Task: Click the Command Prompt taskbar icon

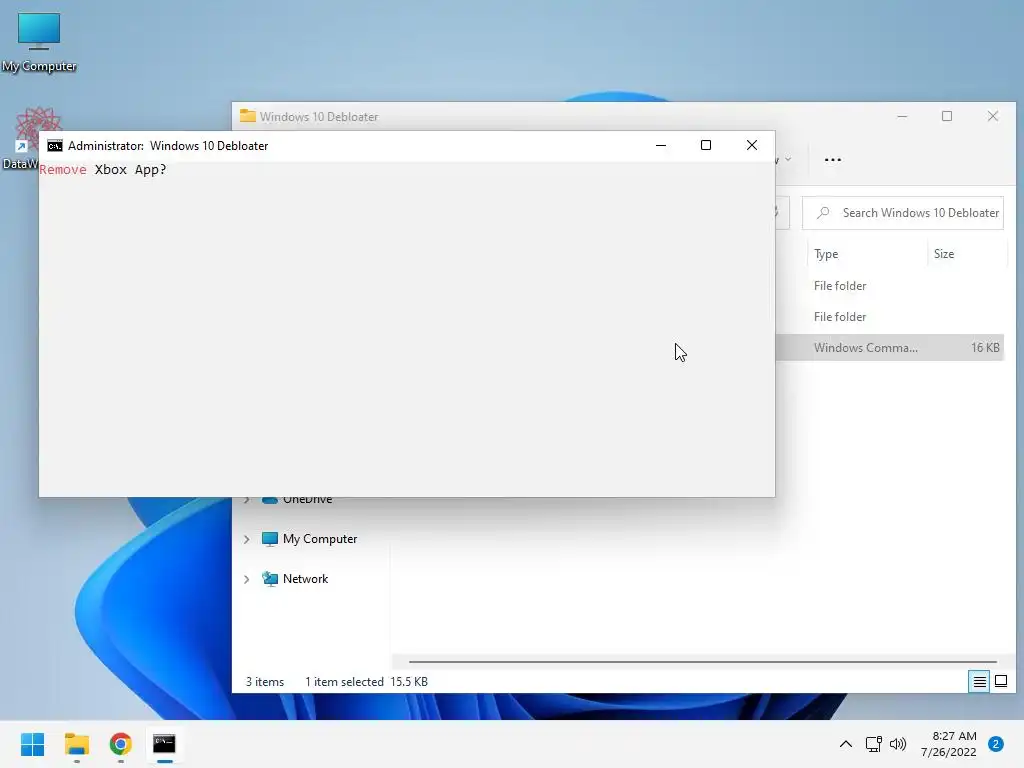Action: (x=165, y=744)
